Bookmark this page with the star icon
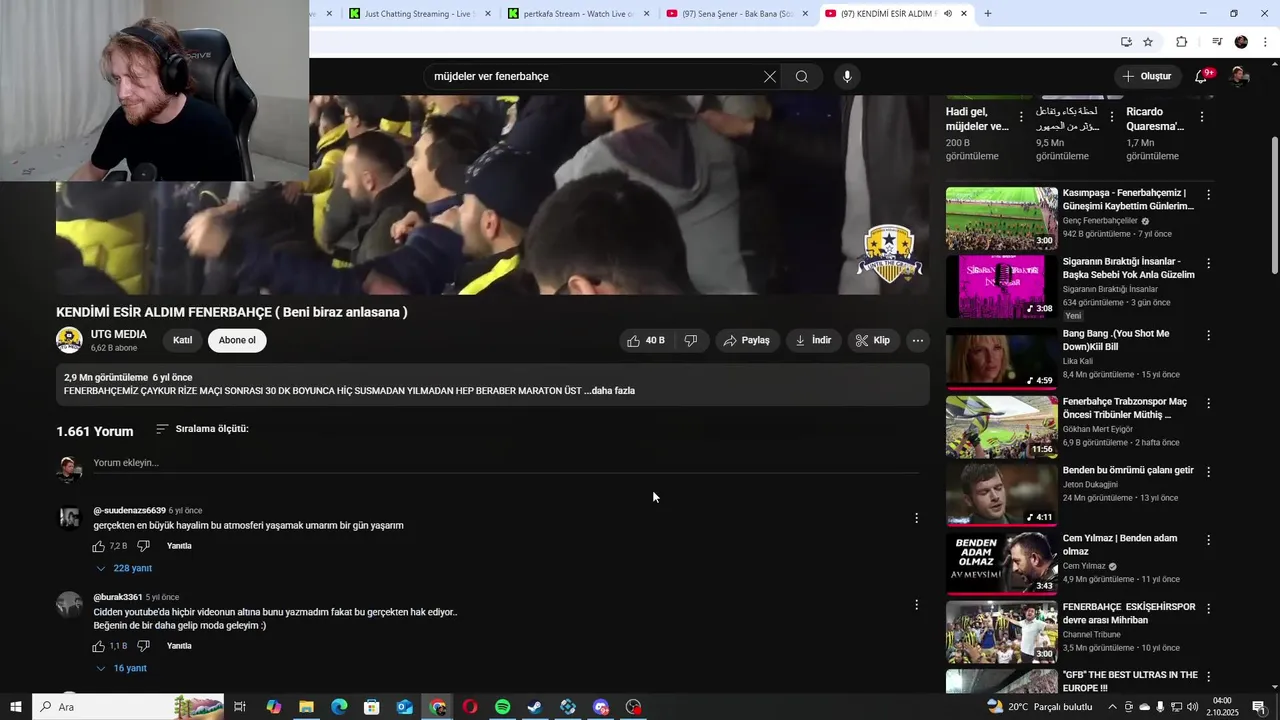 coord(1148,42)
